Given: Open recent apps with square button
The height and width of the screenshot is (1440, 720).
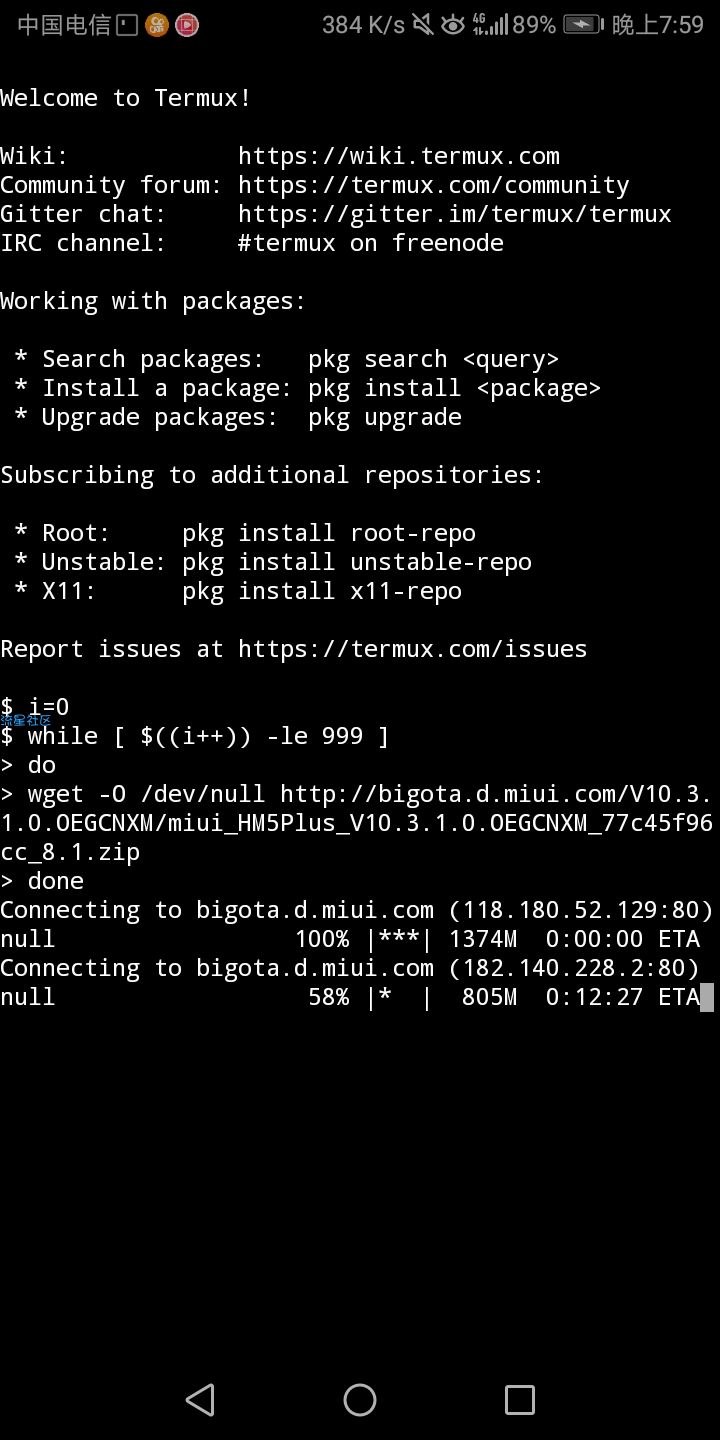Looking at the screenshot, I should pyautogui.click(x=520, y=1400).
